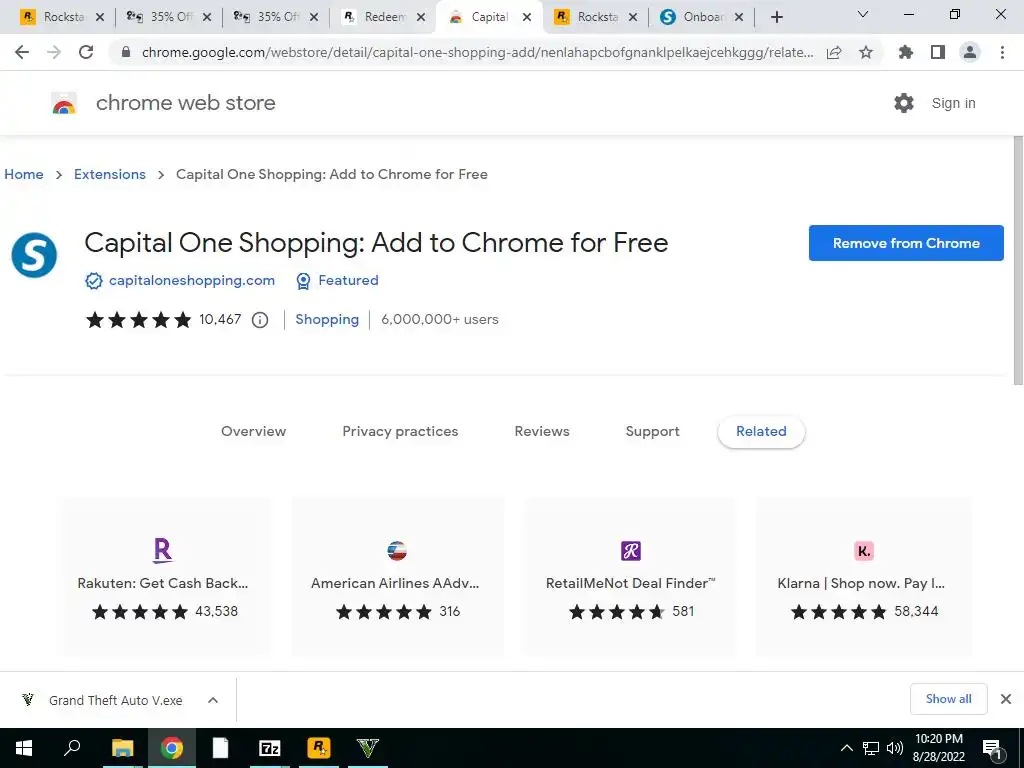The height and width of the screenshot is (768, 1024).
Task: Open the Extensions puzzle icon
Action: pos(906,52)
